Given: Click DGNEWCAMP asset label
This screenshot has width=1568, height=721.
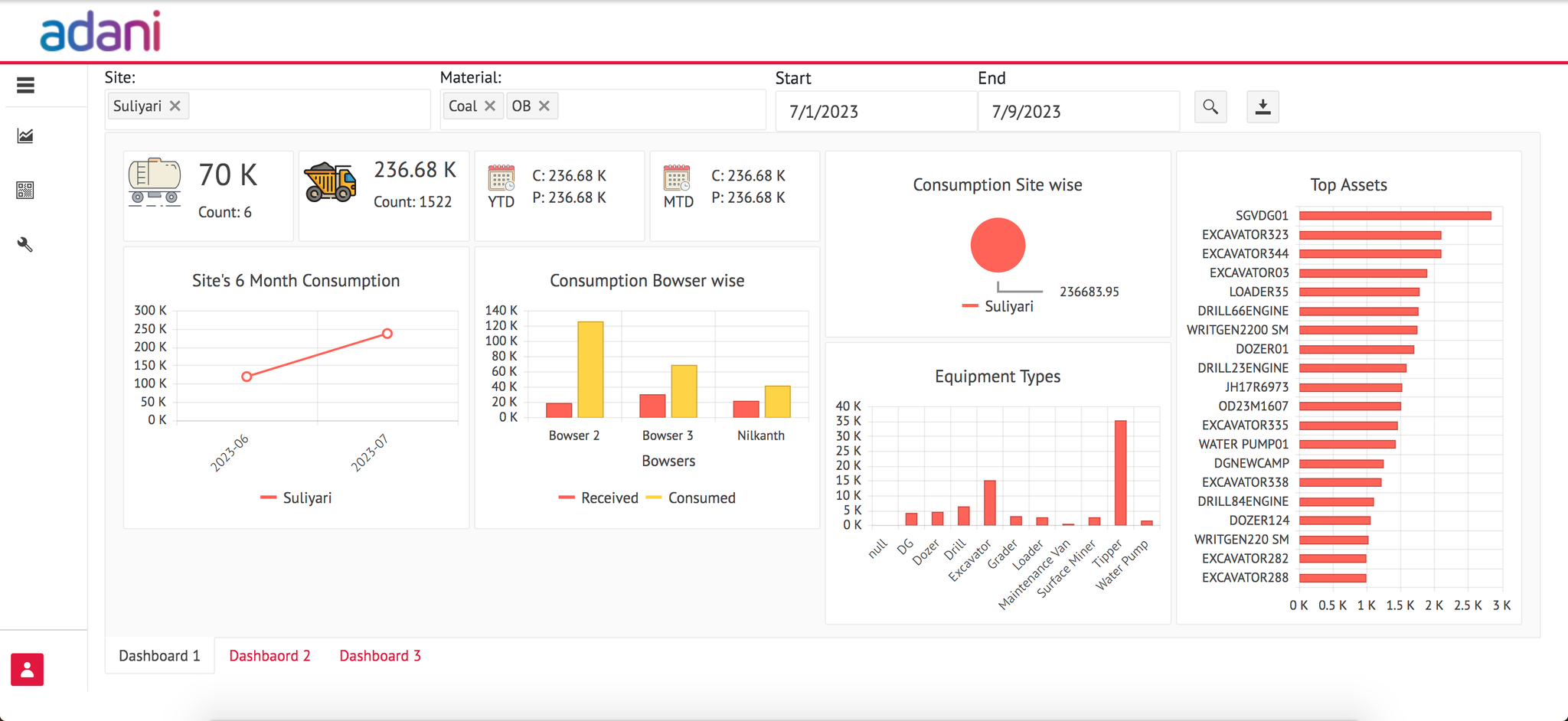Looking at the screenshot, I should click(1252, 463).
